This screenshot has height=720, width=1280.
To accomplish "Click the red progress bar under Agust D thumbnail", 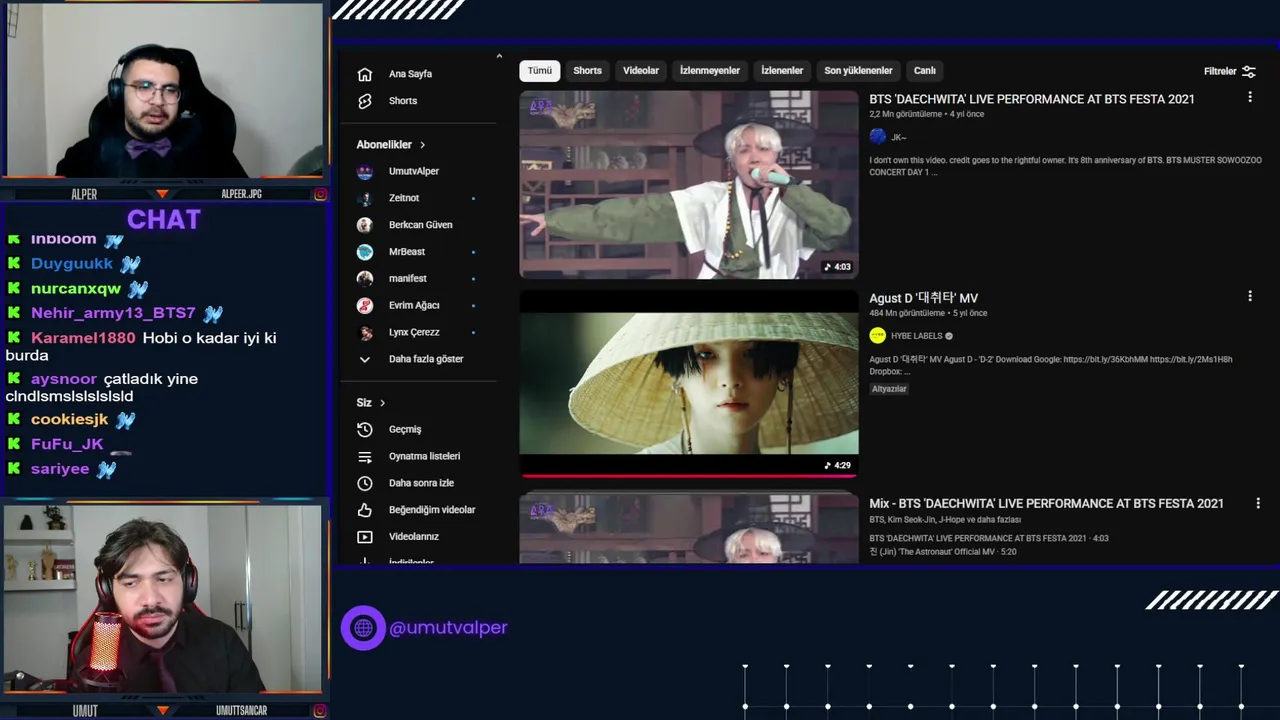I will (x=689, y=476).
